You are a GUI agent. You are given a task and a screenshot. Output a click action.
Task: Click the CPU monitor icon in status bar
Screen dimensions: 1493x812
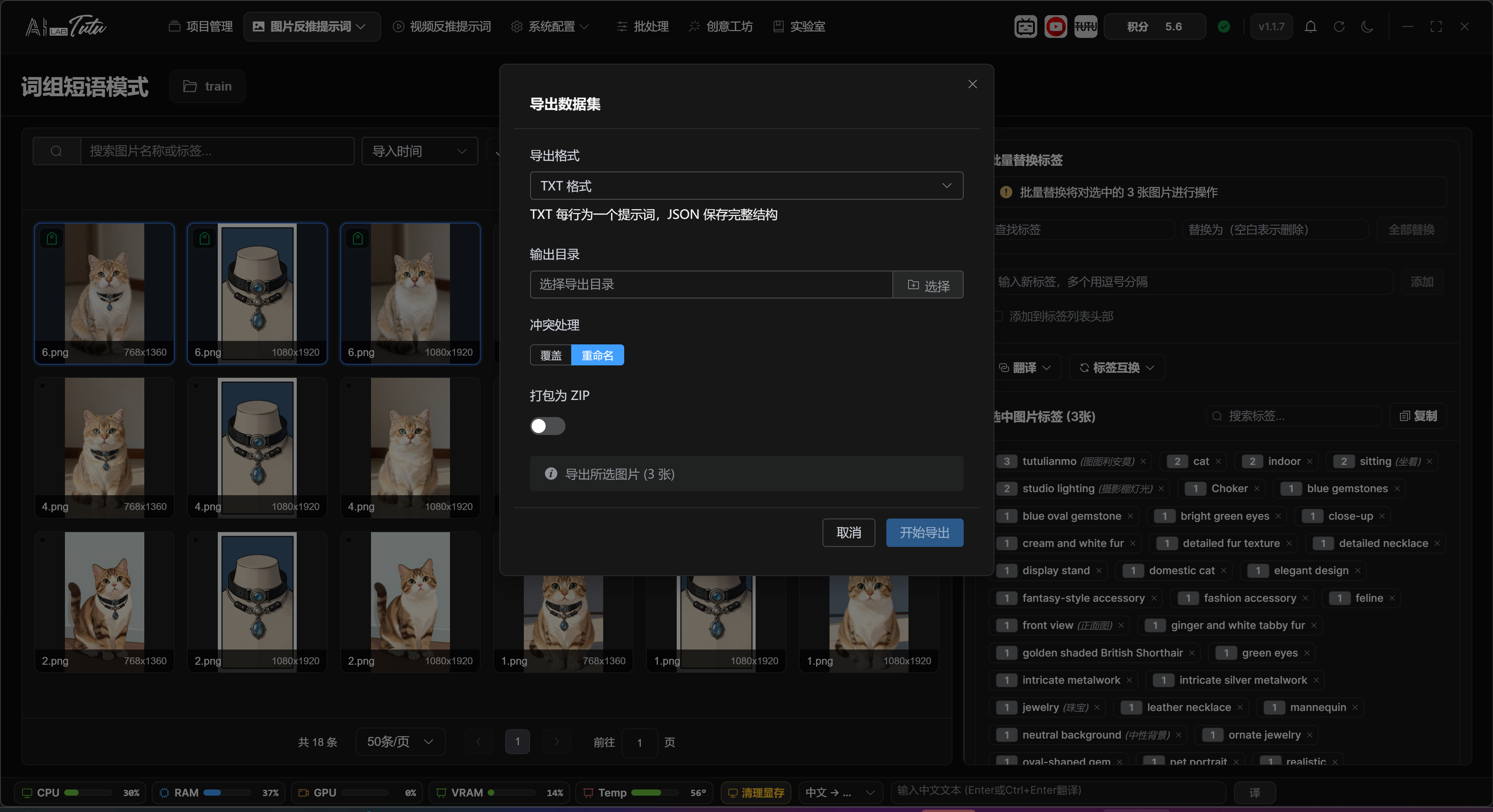pyautogui.click(x=27, y=793)
